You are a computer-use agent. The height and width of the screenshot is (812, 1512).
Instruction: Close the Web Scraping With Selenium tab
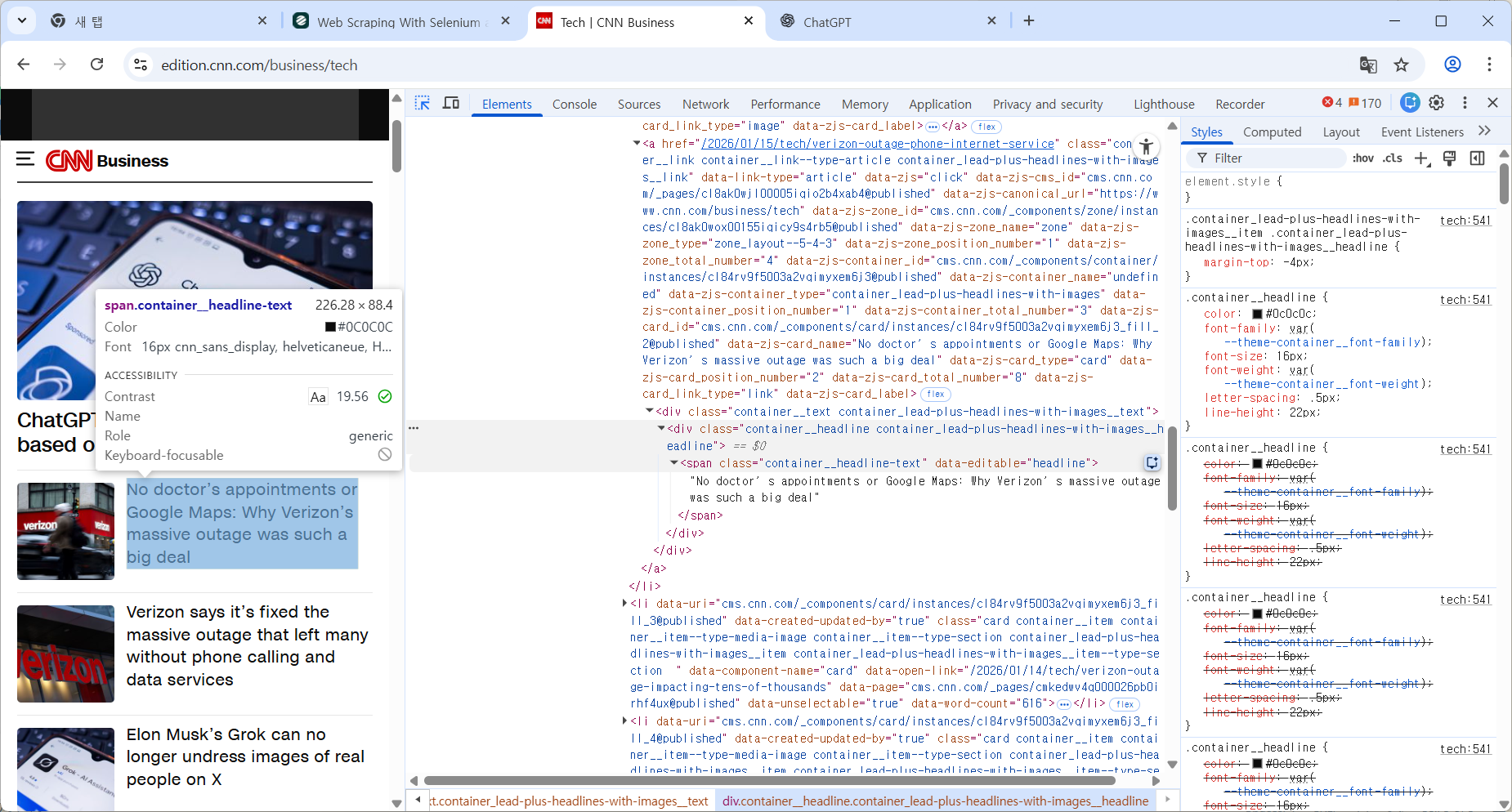click(506, 21)
